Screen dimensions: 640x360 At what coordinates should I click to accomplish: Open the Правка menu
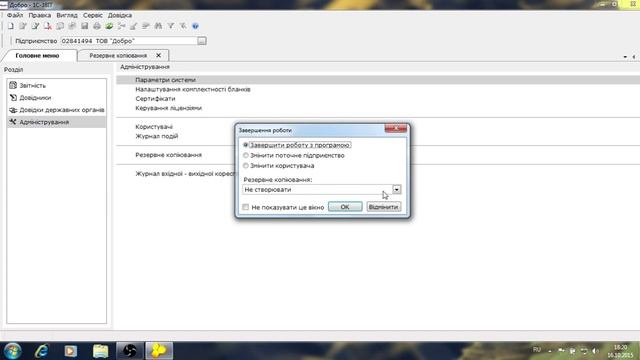[40, 15]
